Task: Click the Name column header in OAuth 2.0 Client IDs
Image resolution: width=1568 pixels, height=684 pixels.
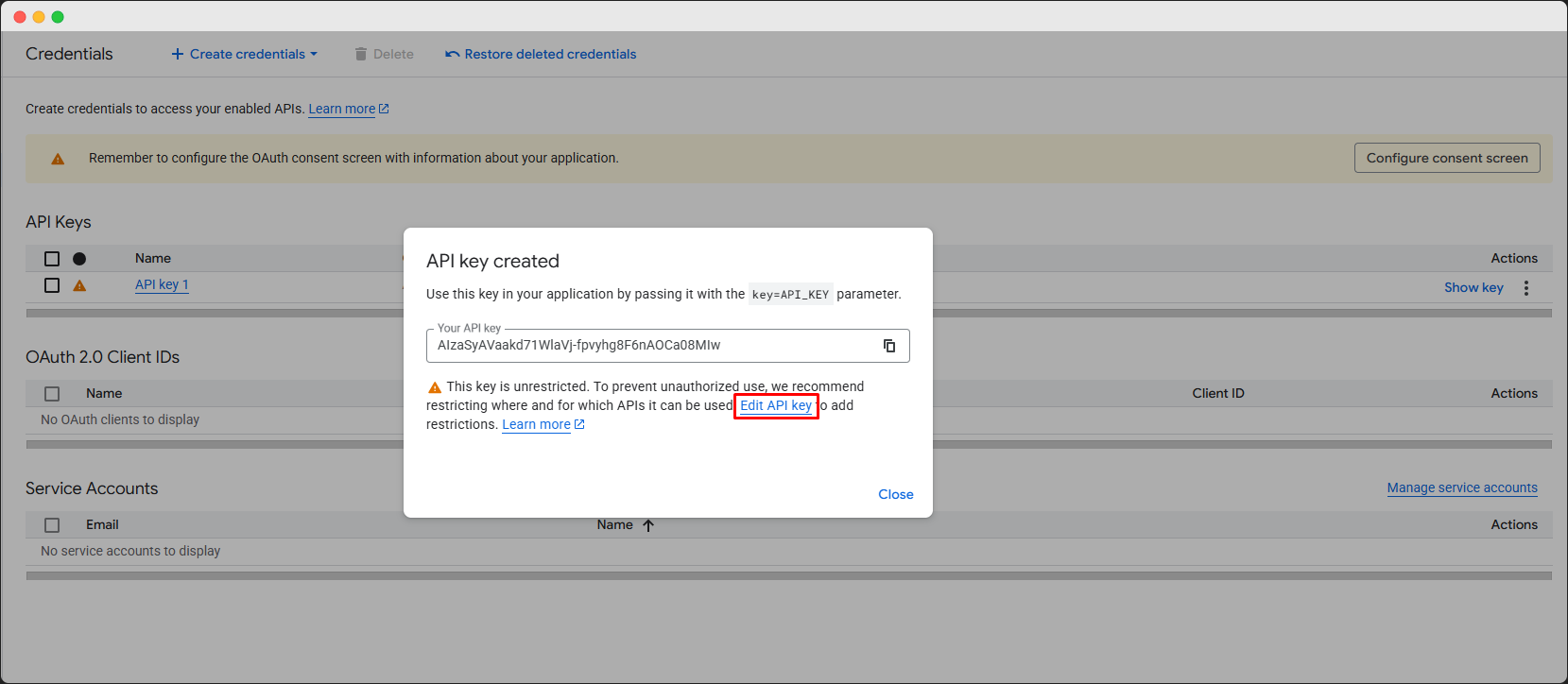Action: click(x=104, y=393)
